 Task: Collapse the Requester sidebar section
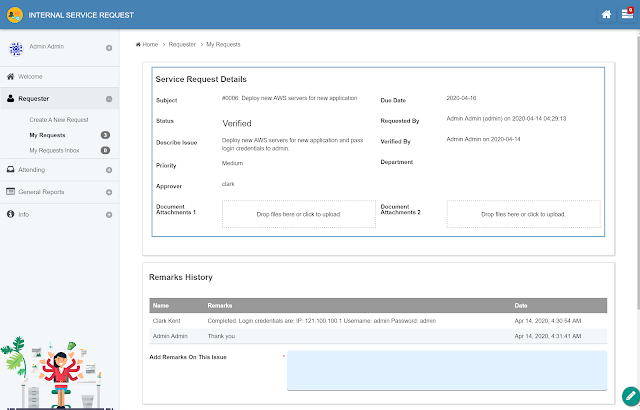pyautogui.click(x=109, y=99)
